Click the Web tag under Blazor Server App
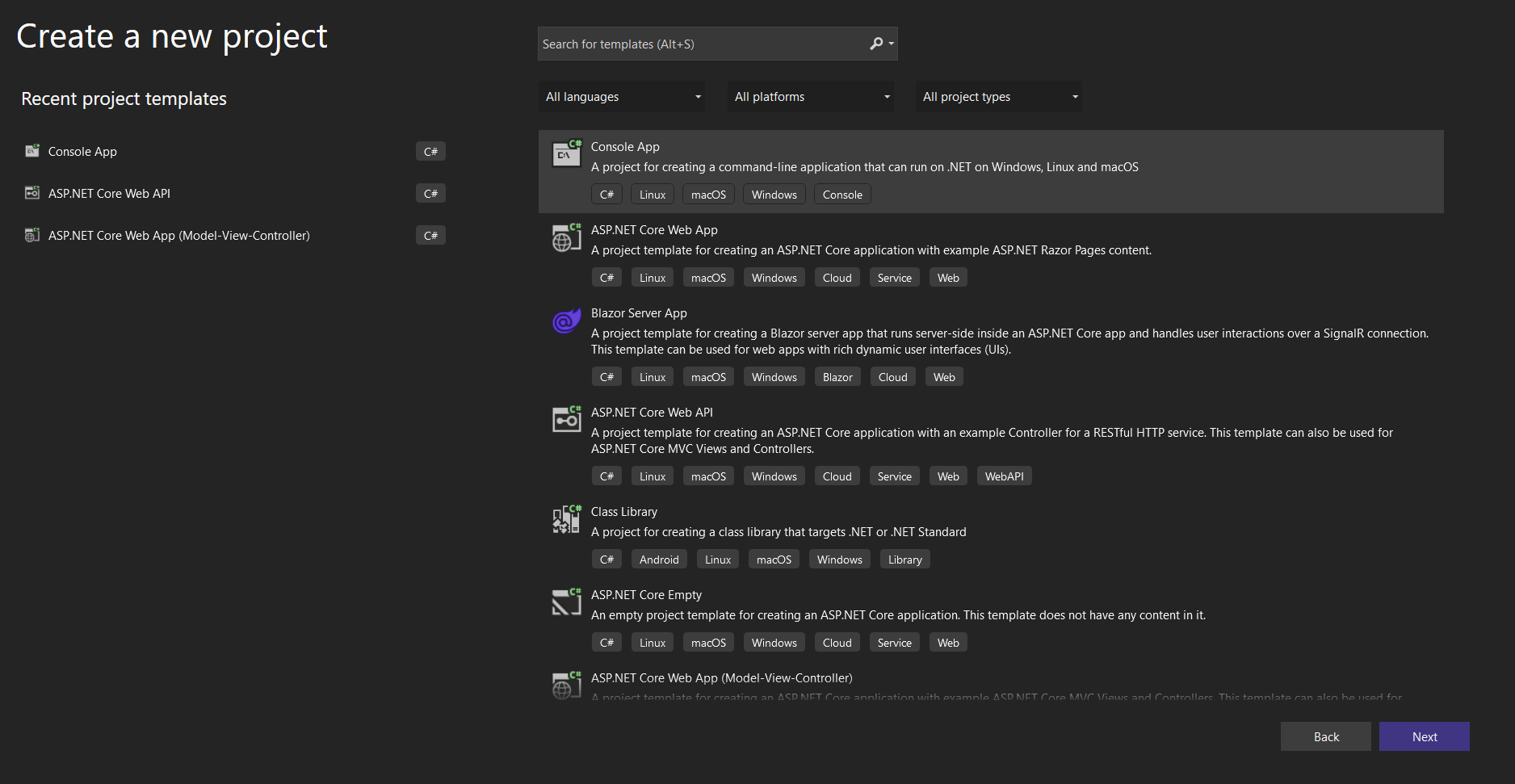This screenshot has height=784, width=1515. point(944,377)
